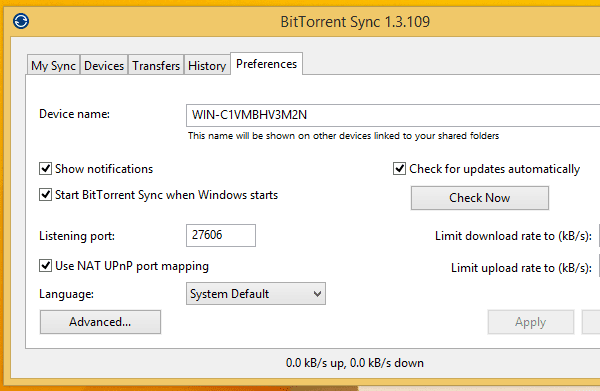Click the device name hint text
This screenshot has height=391, width=600.
point(344,136)
